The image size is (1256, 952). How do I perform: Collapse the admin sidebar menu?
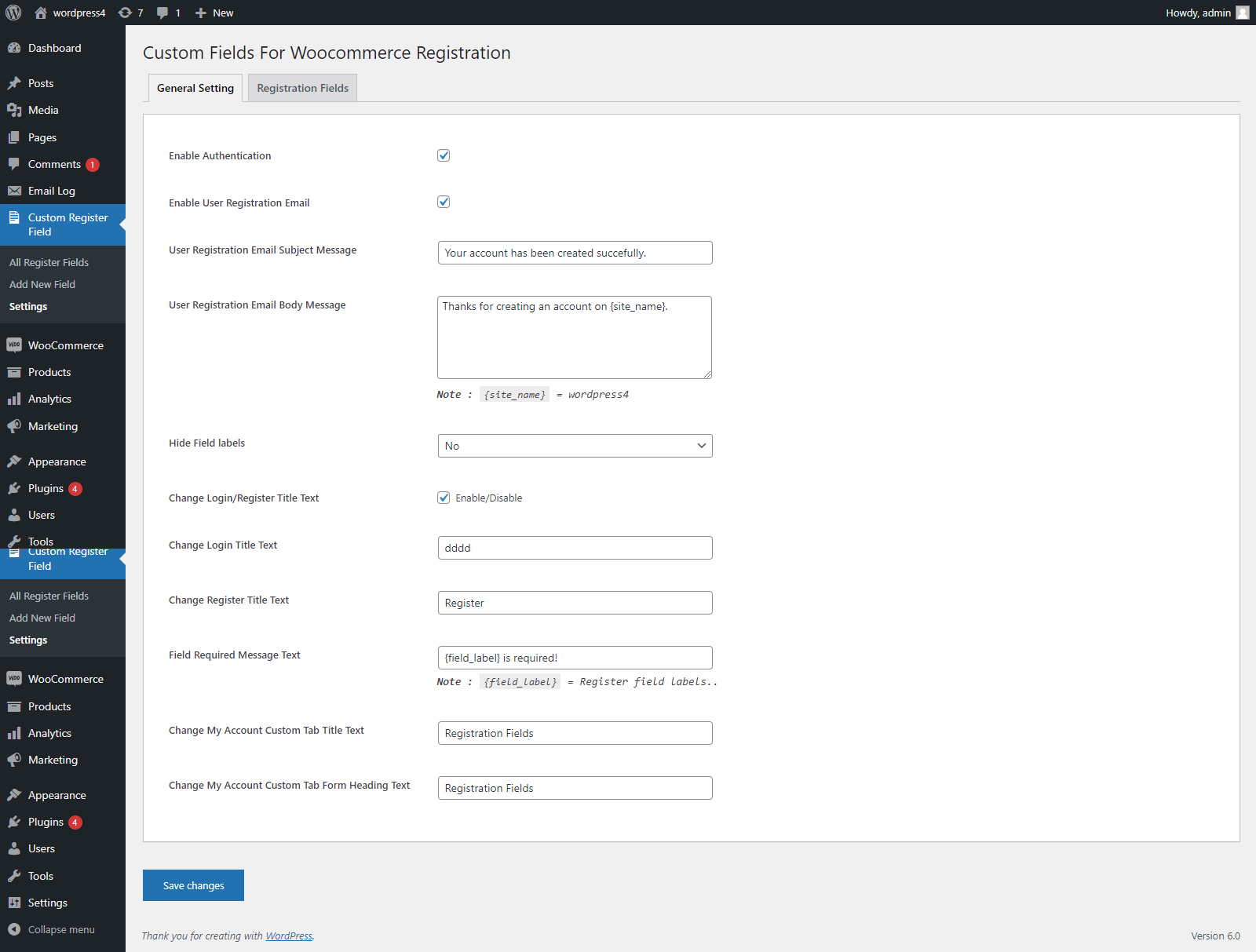click(x=59, y=929)
